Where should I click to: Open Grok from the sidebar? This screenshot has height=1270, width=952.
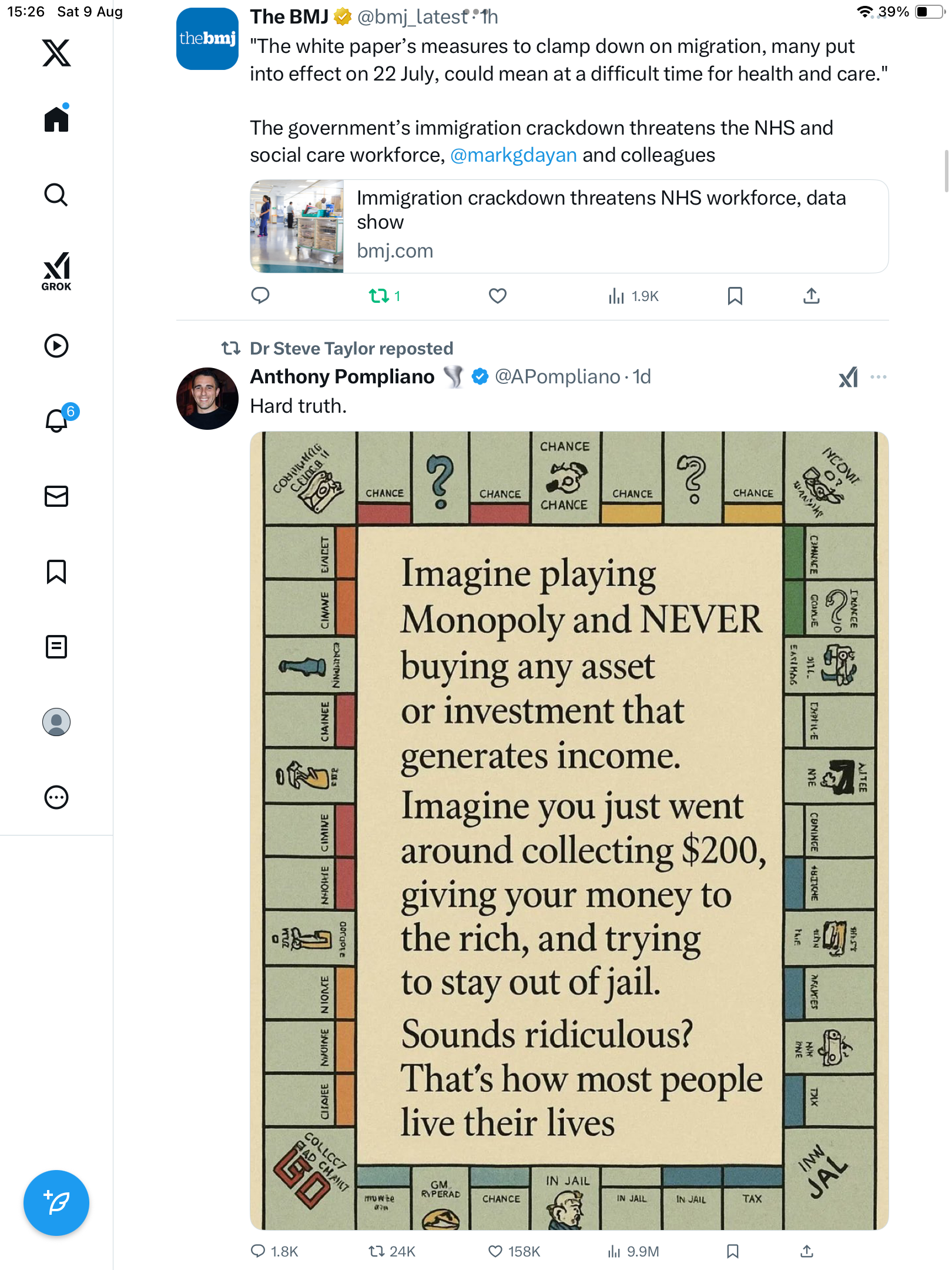56,272
